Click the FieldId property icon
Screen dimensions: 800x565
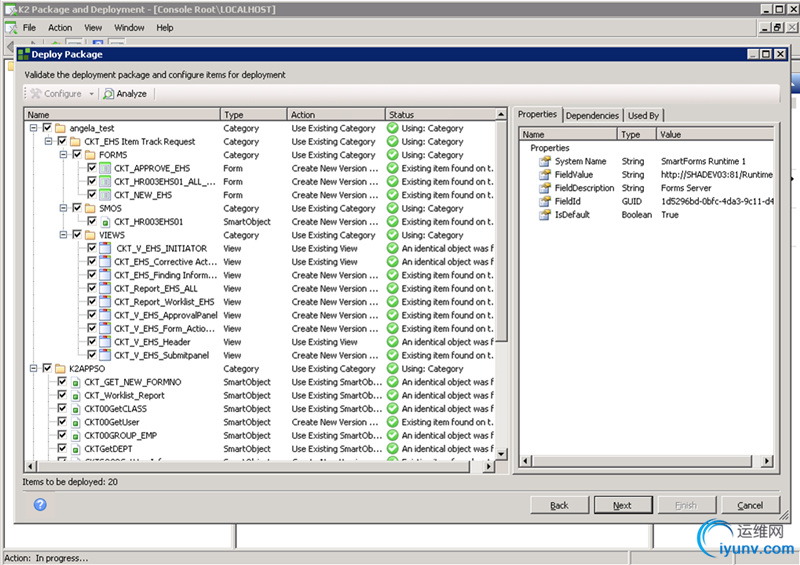pos(545,201)
